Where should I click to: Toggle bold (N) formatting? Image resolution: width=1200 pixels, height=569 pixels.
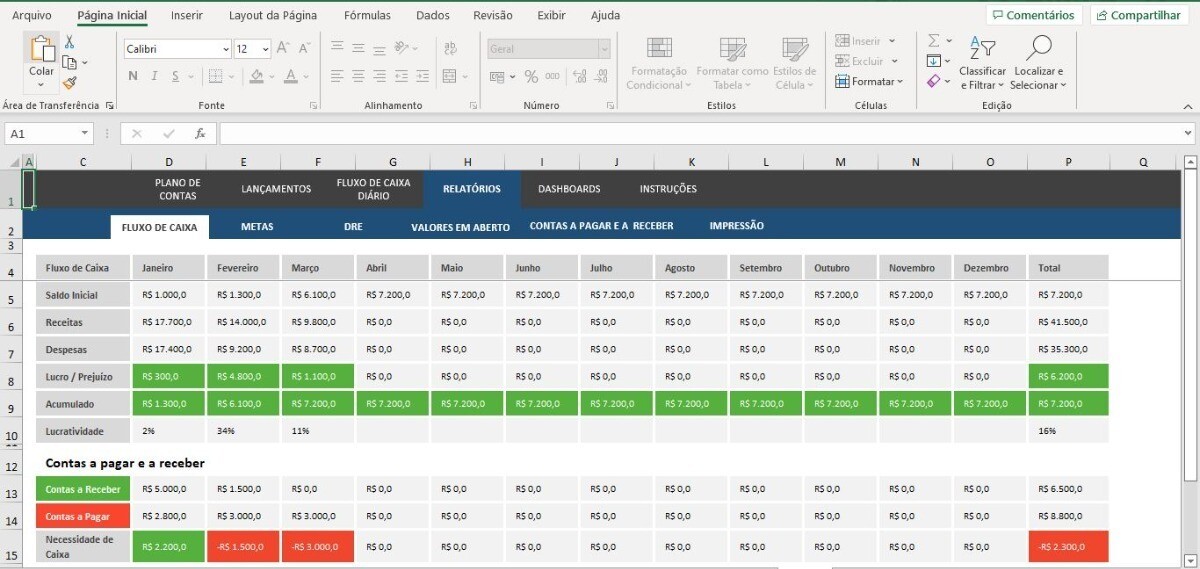coord(133,76)
